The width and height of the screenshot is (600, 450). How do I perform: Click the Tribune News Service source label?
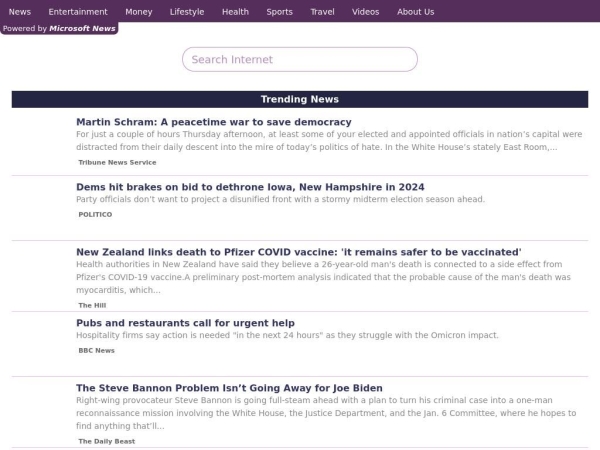(x=117, y=162)
